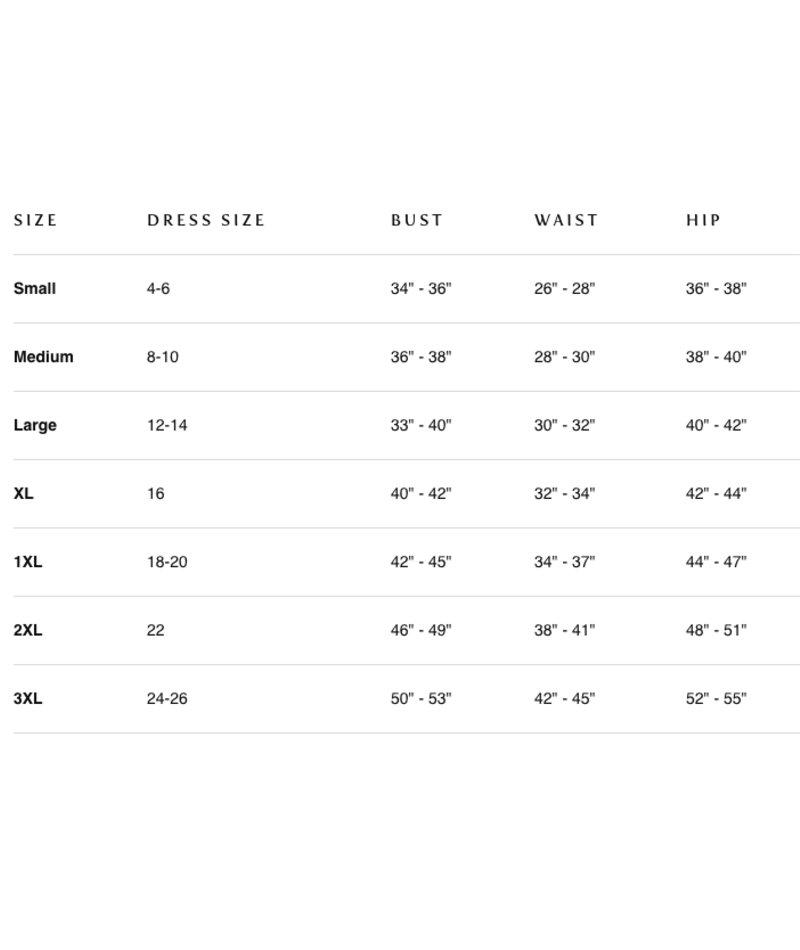
Task: Click the 3XL bust value 50" - 53"
Action: coord(421,699)
